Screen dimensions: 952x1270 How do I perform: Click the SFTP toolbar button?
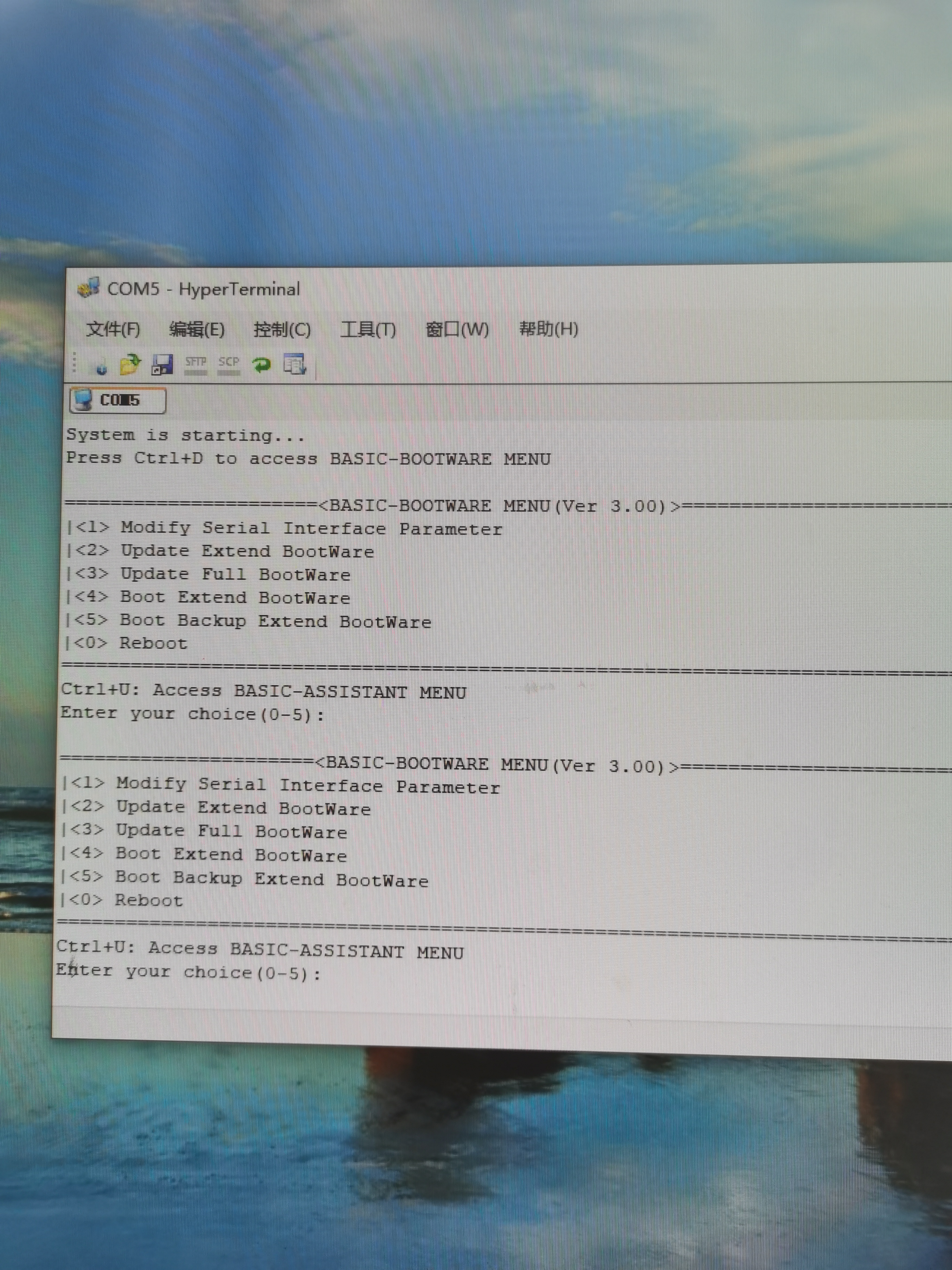pos(196,364)
